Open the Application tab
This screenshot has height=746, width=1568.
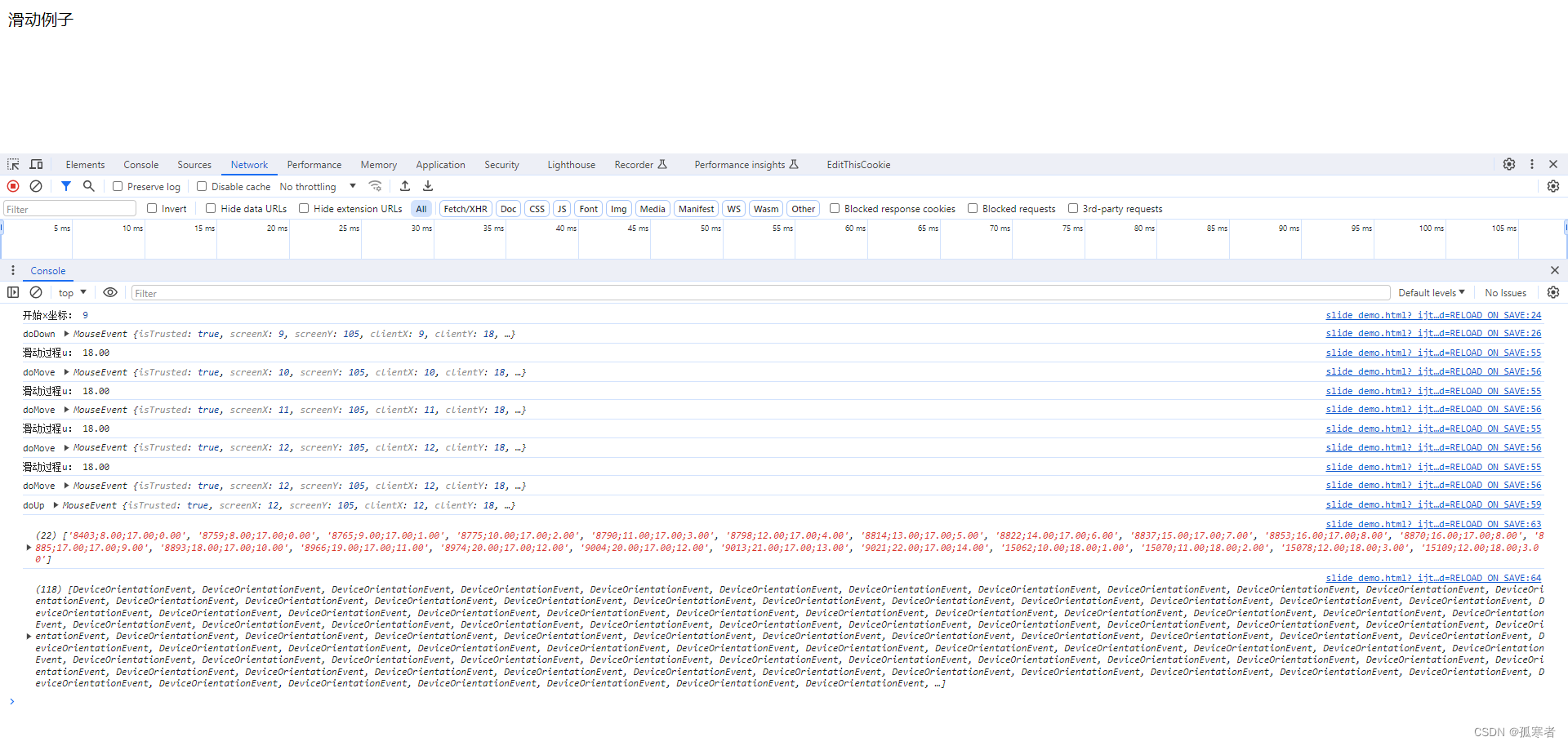click(x=440, y=164)
